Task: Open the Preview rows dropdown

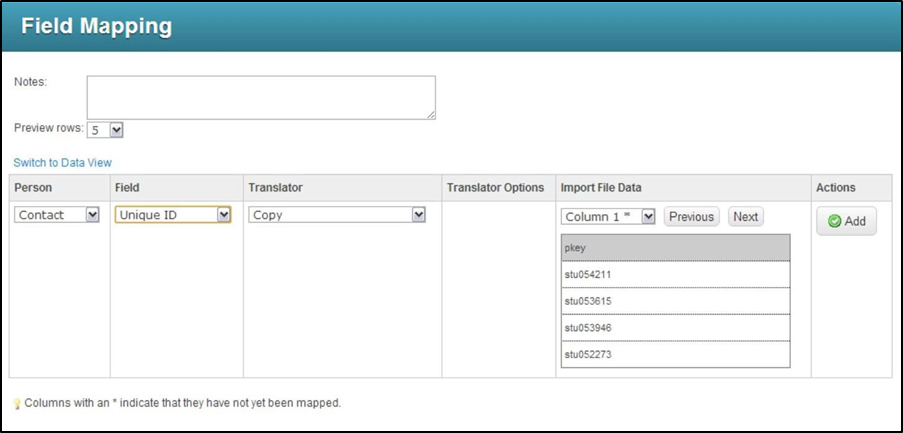Action: tap(105, 130)
